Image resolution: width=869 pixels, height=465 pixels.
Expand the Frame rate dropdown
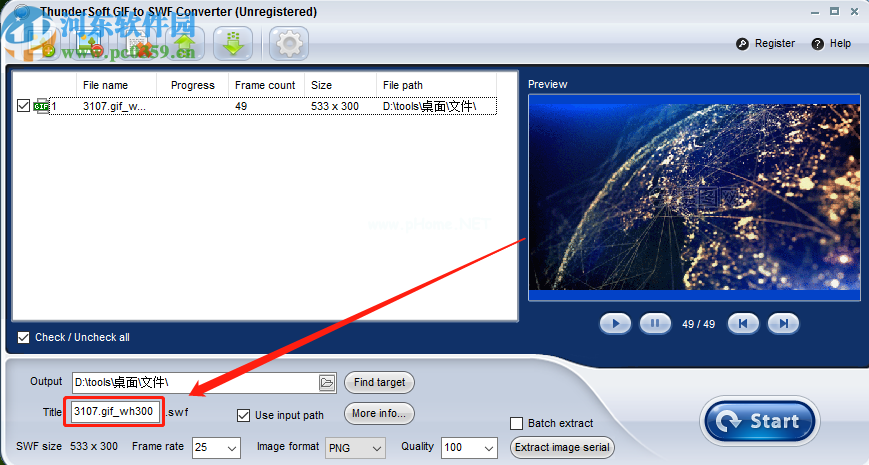point(232,448)
